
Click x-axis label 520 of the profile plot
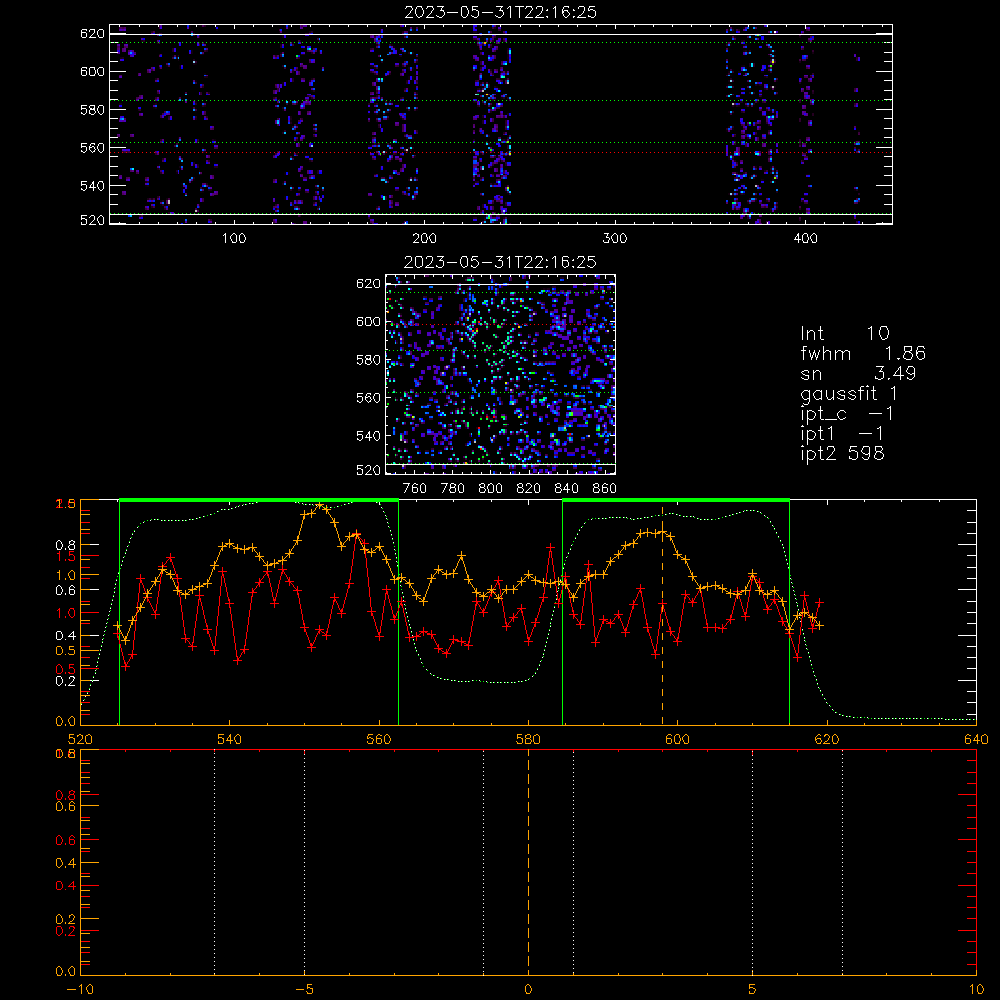coord(80,739)
